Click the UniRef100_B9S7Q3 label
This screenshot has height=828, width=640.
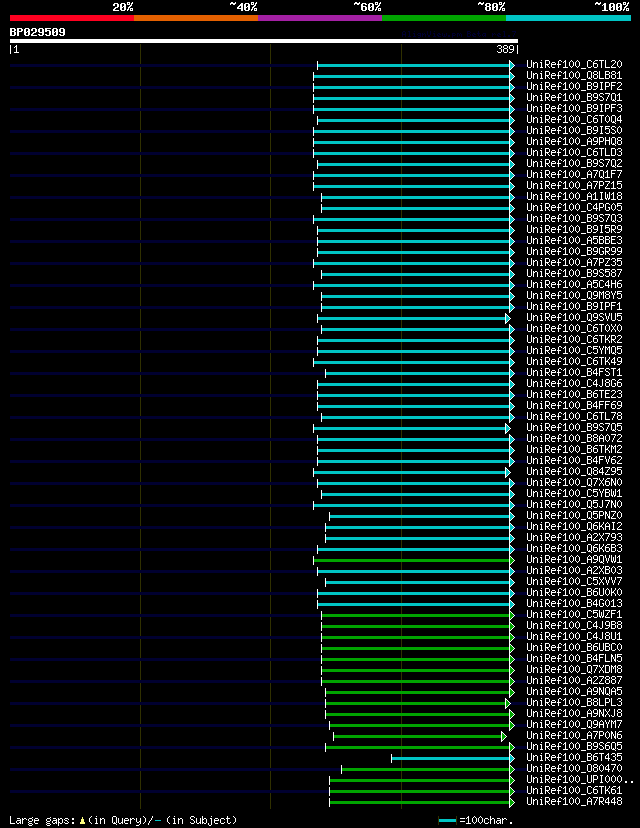click(574, 218)
